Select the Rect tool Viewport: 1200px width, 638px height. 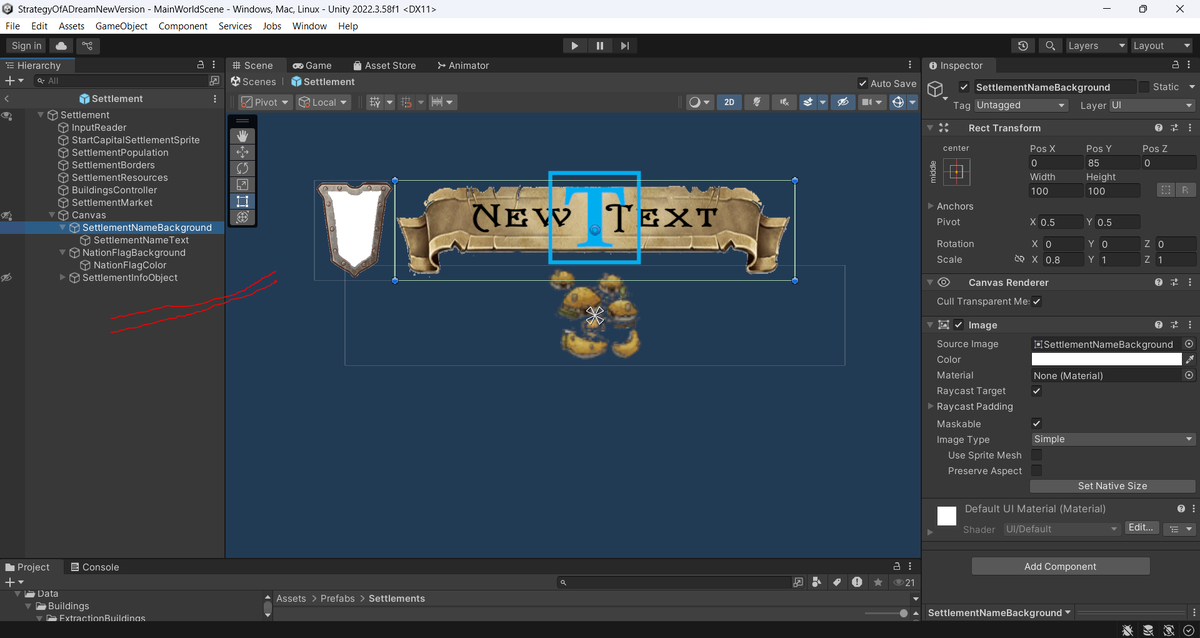click(243, 200)
